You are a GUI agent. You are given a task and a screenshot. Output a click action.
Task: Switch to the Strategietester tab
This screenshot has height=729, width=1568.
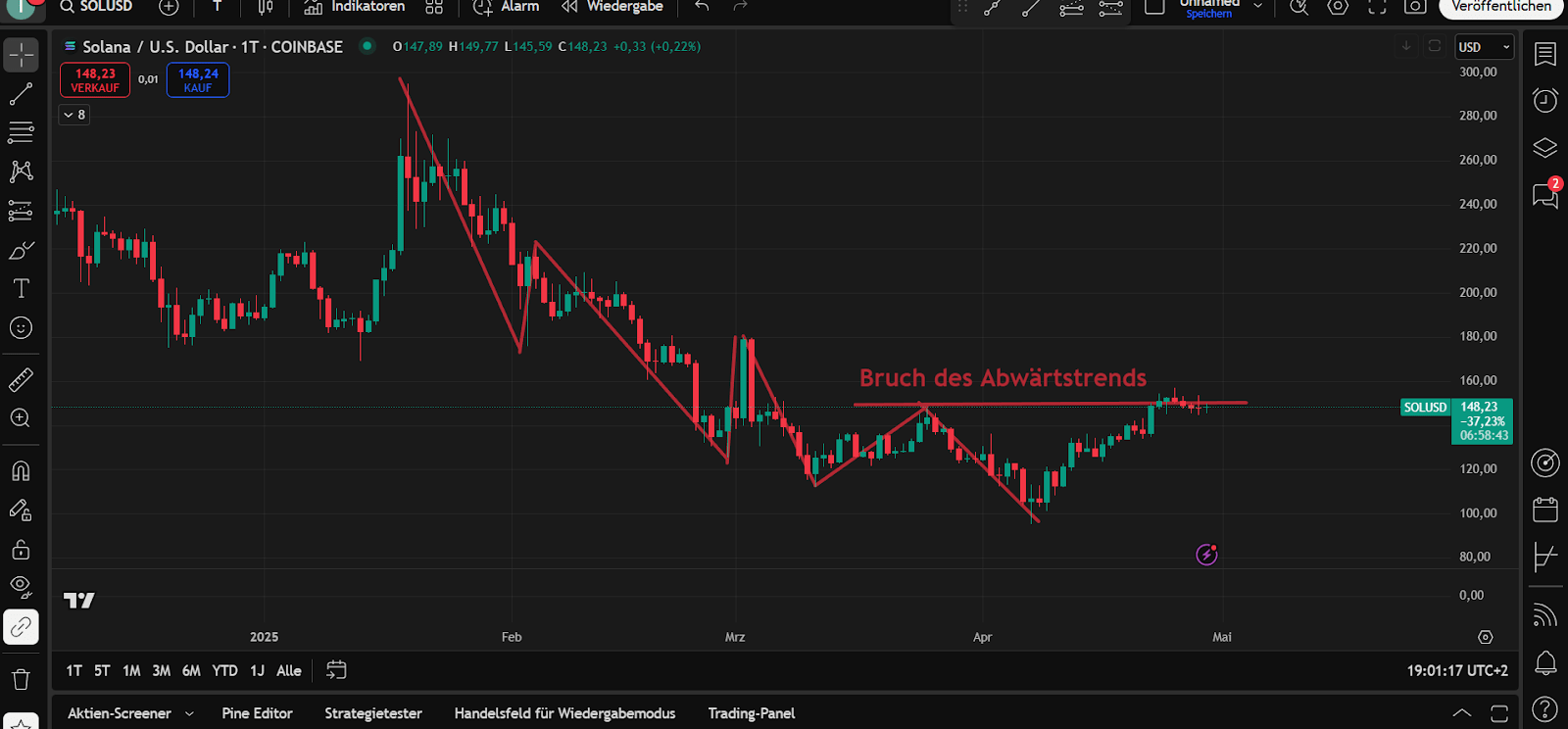point(373,713)
